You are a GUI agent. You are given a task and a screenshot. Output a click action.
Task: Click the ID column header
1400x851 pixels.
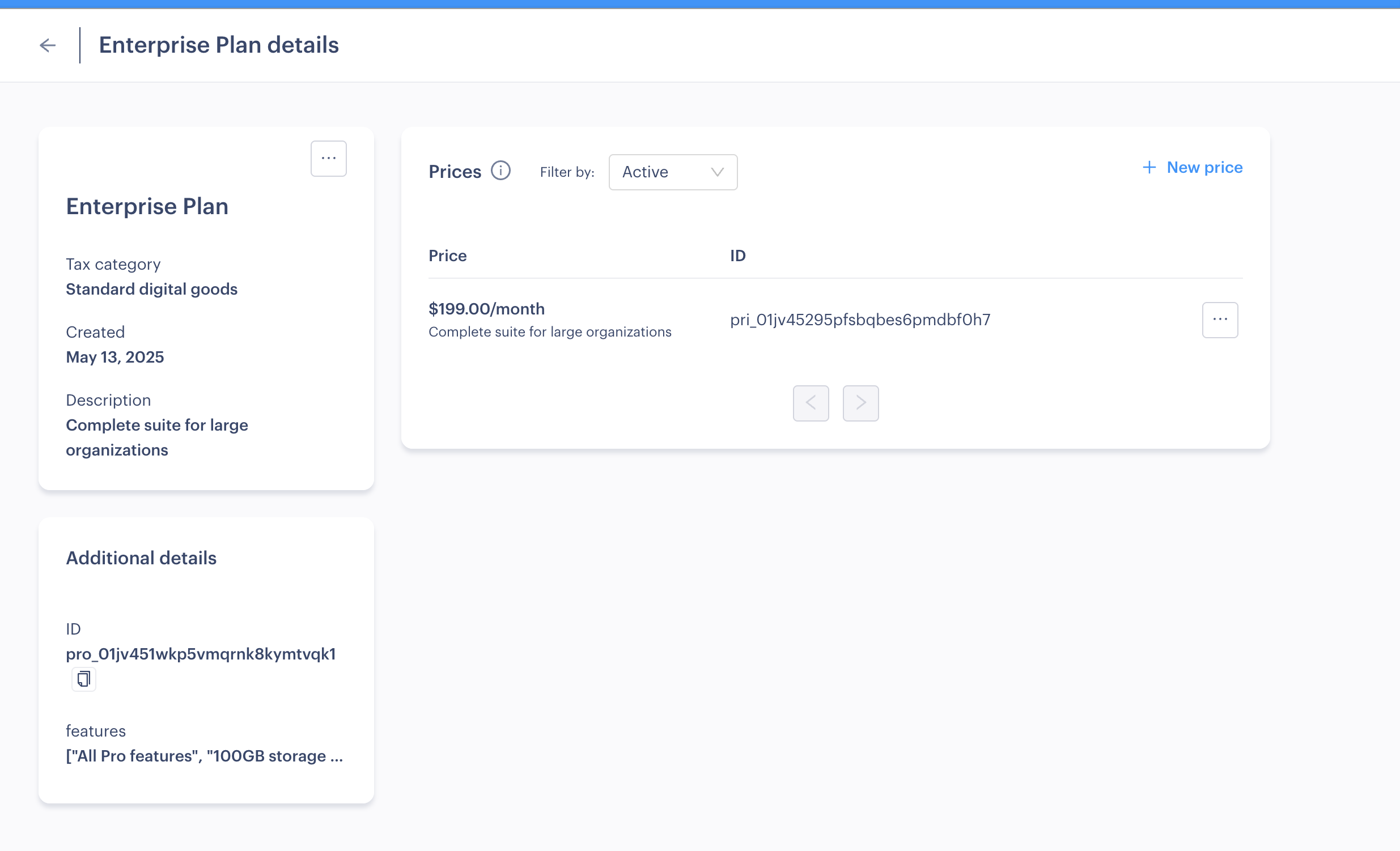[x=737, y=256]
